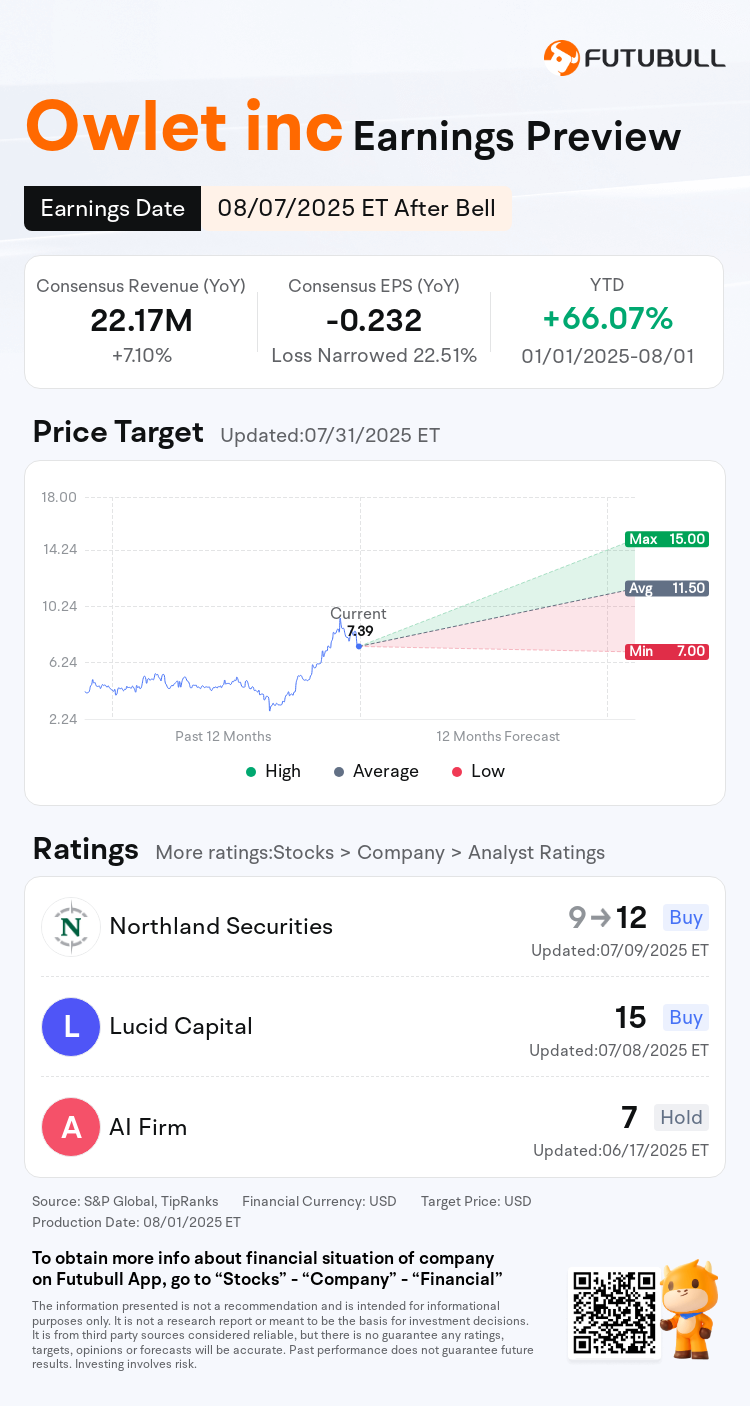Click the gray Average legend dot
Viewport: 750px width, 1406px height.
[x=339, y=771]
